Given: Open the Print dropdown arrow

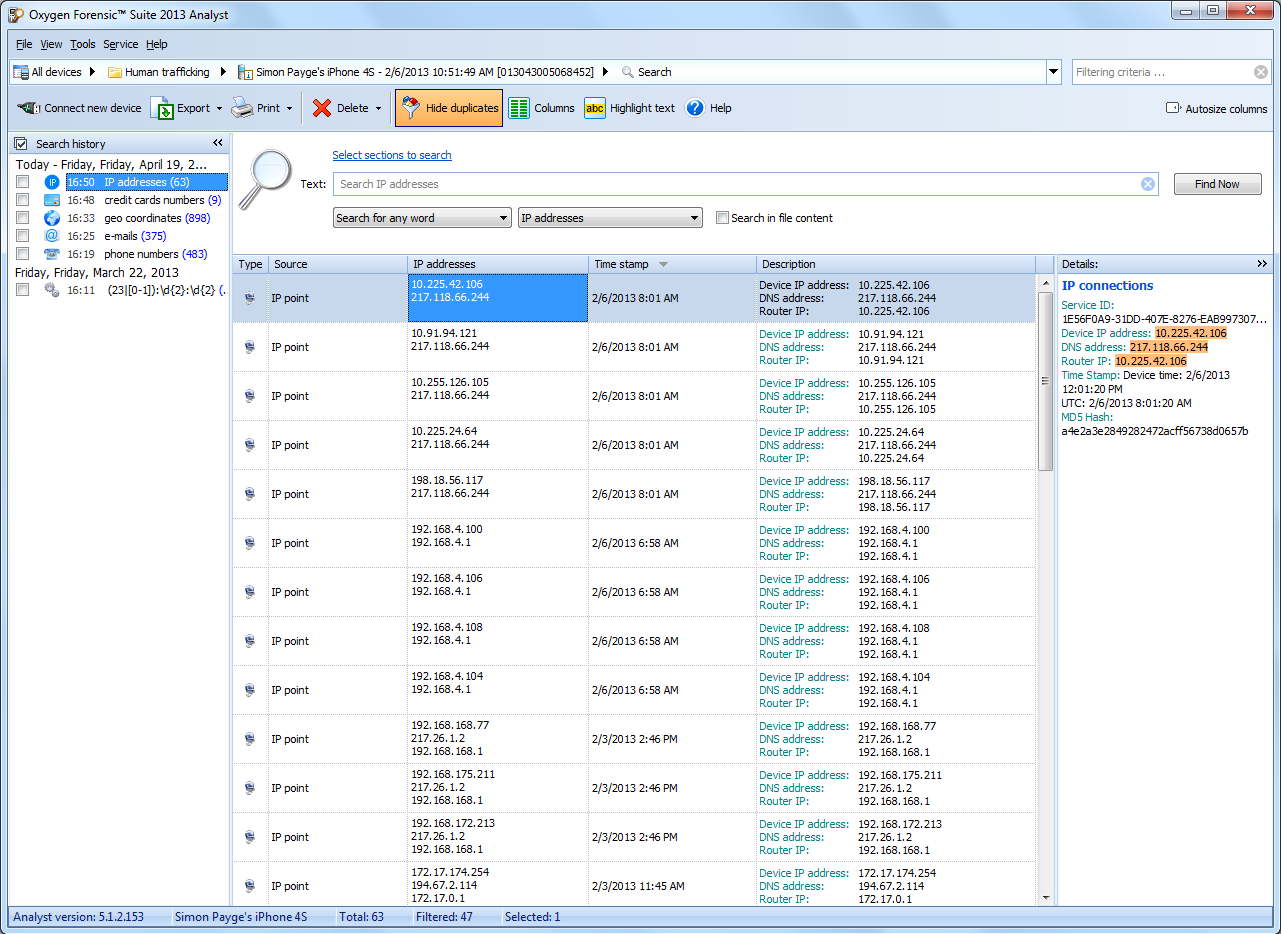Looking at the screenshot, I should pyautogui.click(x=289, y=108).
